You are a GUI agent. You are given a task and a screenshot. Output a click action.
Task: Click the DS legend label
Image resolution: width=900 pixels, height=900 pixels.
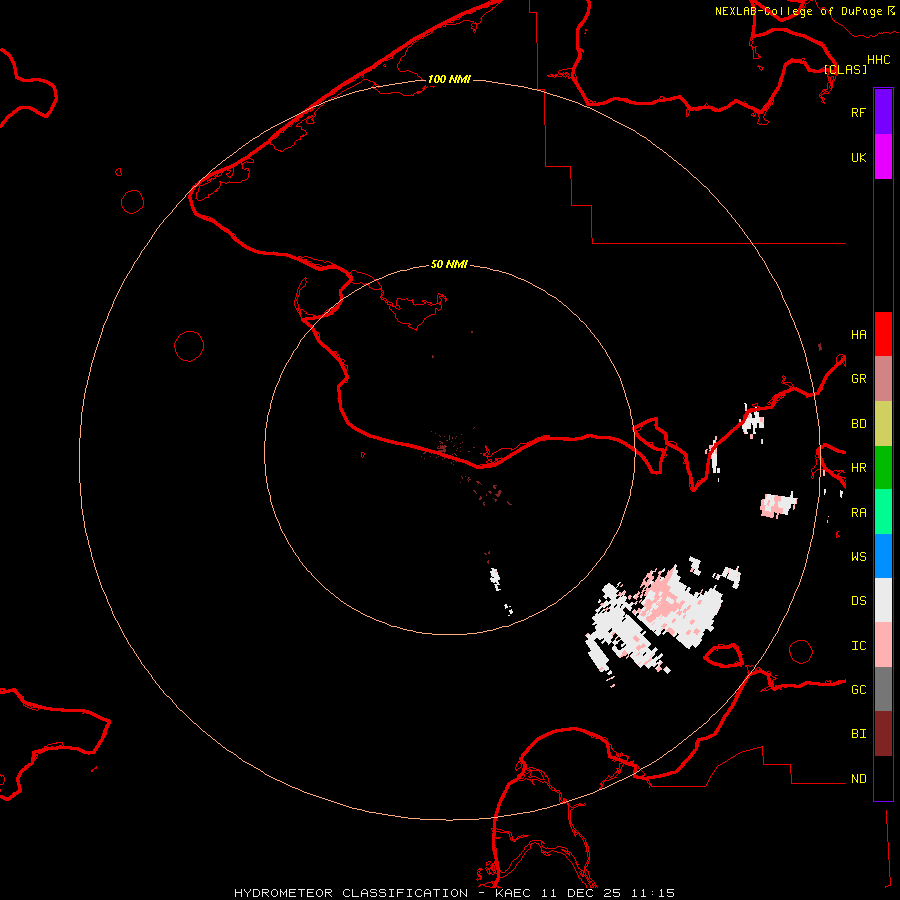click(x=858, y=601)
